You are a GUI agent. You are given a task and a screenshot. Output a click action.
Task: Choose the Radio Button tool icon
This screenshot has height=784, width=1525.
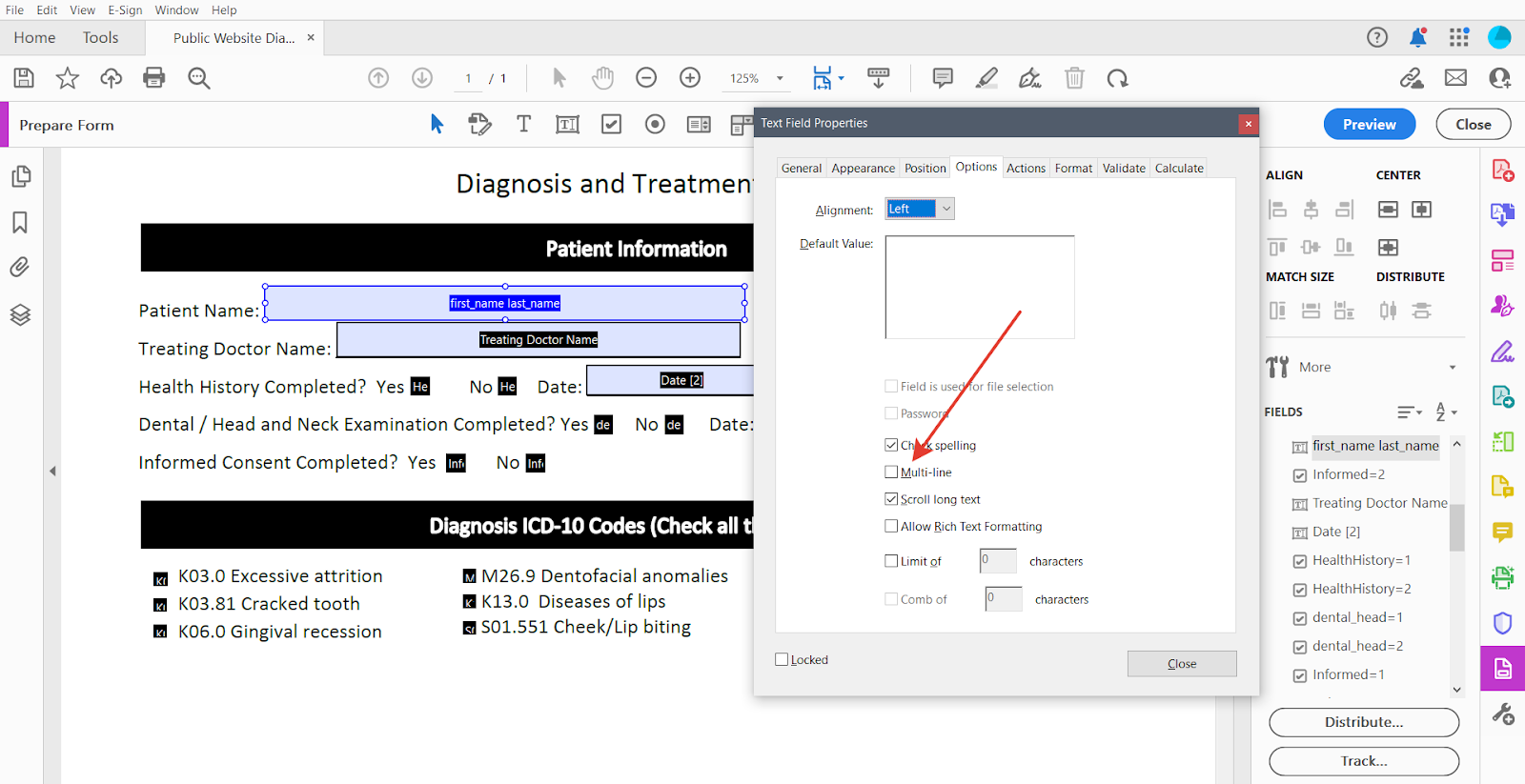point(655,125)
